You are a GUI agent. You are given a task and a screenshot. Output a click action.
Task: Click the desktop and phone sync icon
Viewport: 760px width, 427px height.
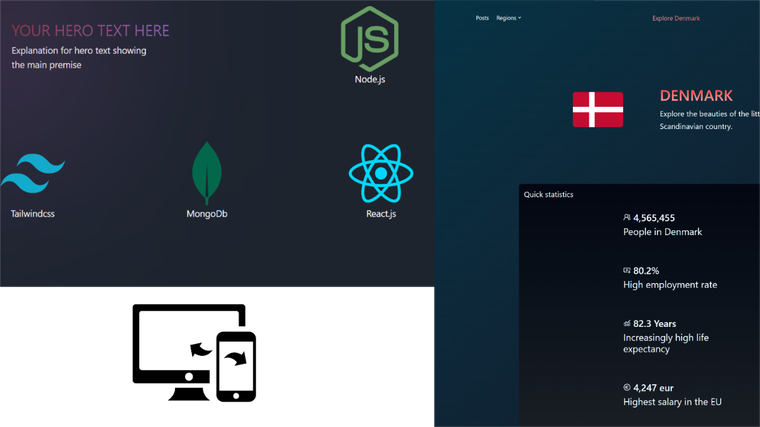[x=194, y=353]
